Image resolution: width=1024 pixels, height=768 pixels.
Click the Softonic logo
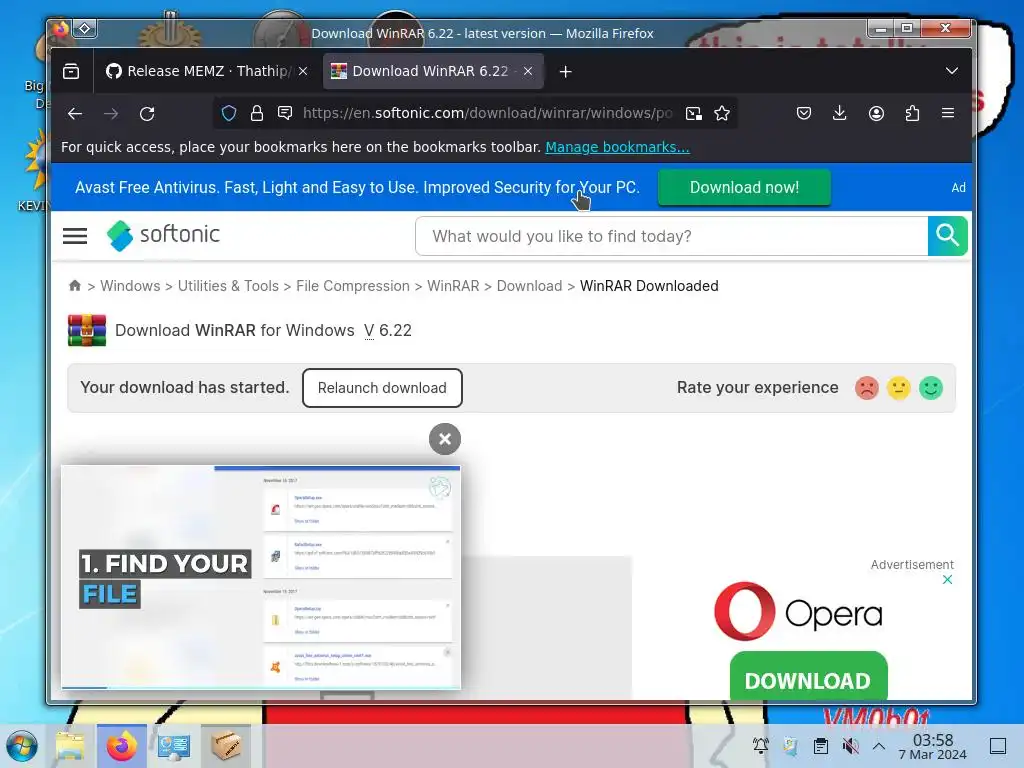pyautogui.click(x=163, y=235)
